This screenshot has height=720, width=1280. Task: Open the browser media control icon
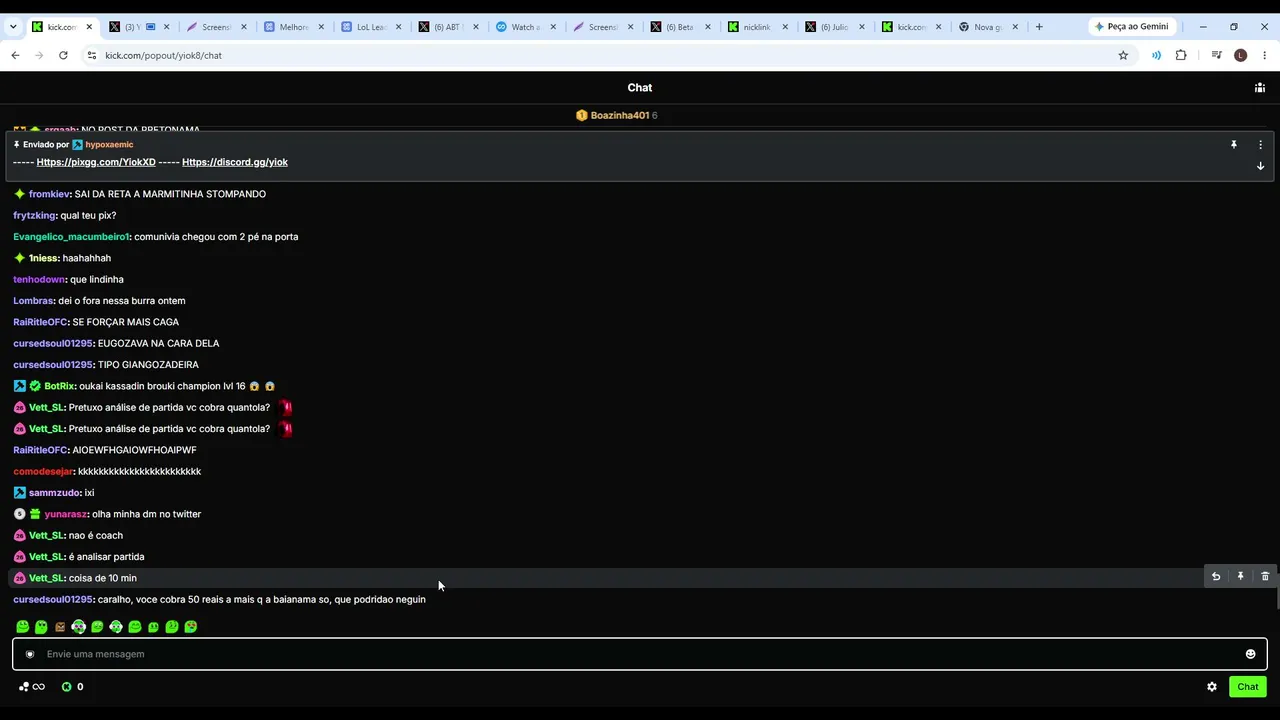click(x=1216, y=56)
